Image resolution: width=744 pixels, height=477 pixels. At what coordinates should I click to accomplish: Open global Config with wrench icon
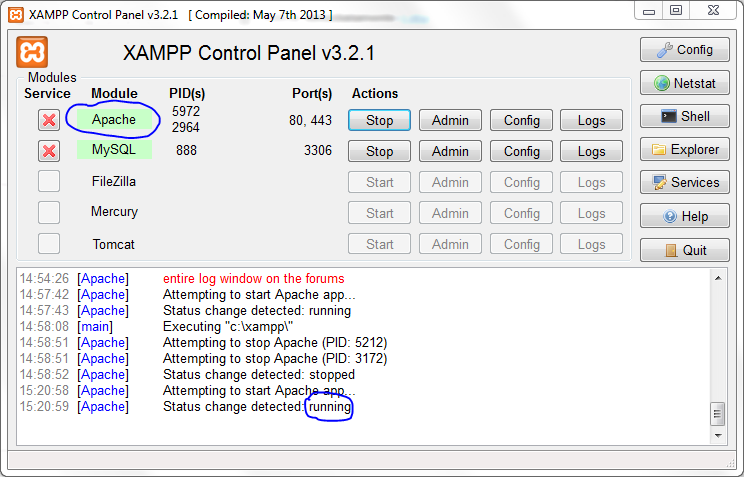(x=684, y=49)
